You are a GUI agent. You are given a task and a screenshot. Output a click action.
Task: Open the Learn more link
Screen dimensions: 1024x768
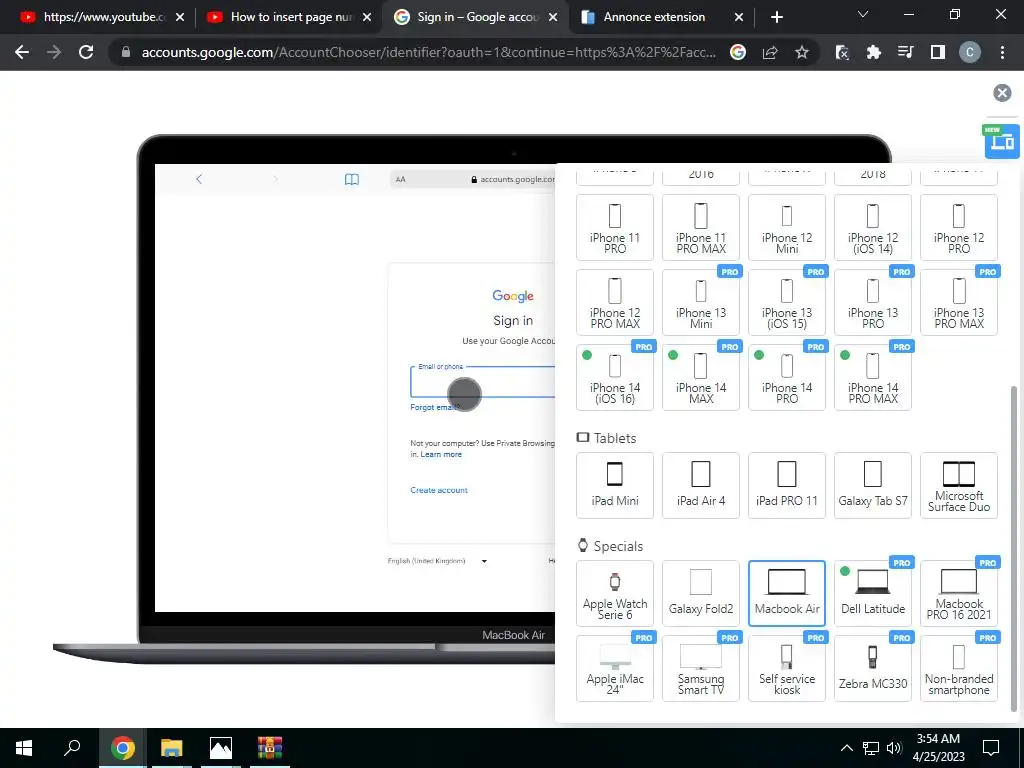click(441, 455)
